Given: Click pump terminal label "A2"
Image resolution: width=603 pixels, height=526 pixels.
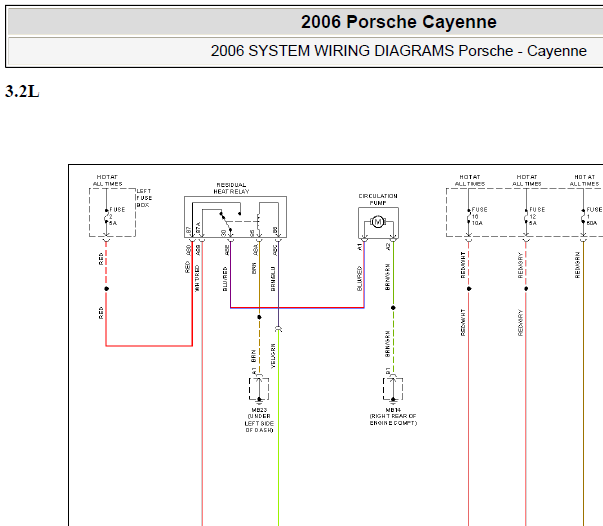Looking at the screenshot, I should tap(388, 246).
